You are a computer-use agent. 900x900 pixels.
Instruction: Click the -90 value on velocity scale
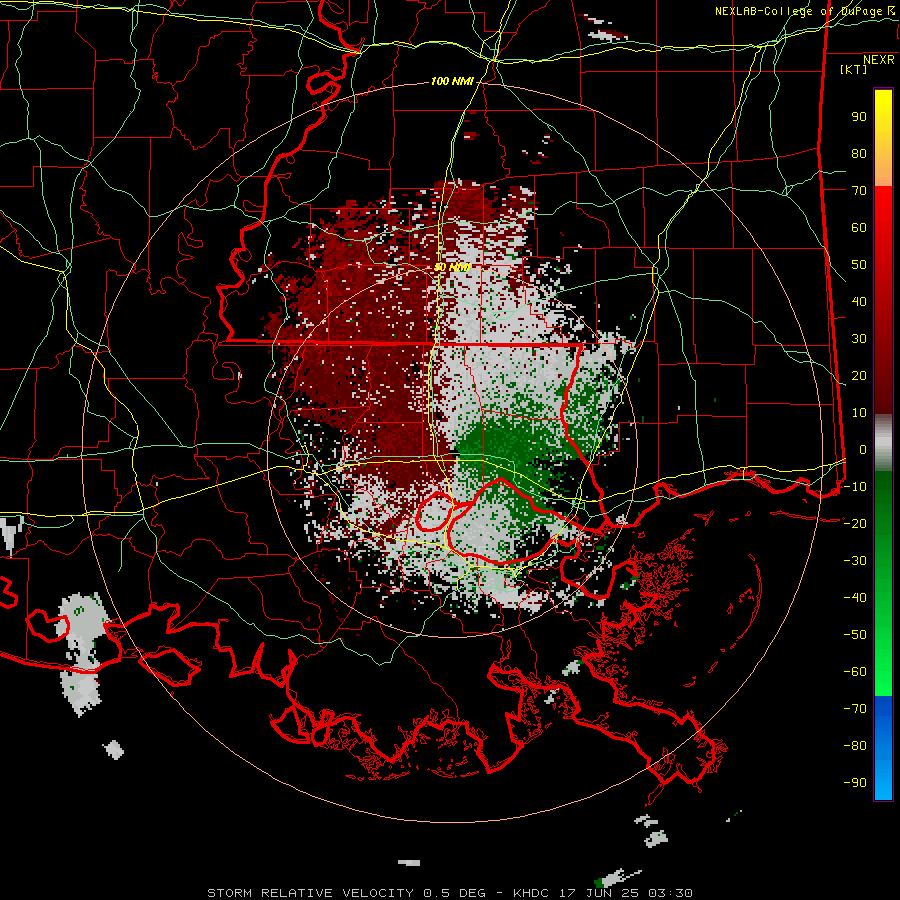(855, 783)
